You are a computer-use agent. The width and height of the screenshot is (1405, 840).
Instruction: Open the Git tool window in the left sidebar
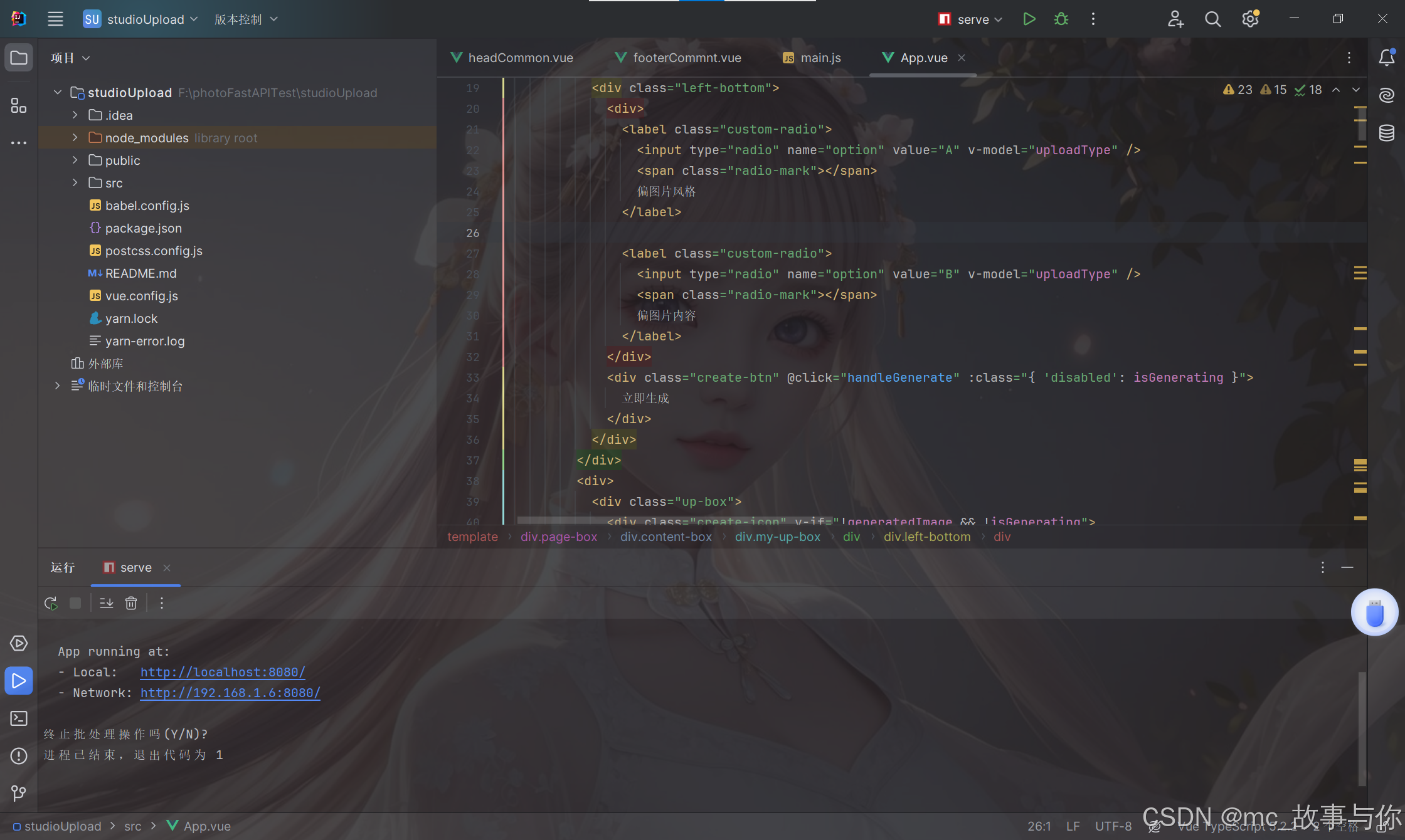click(19, 794)
